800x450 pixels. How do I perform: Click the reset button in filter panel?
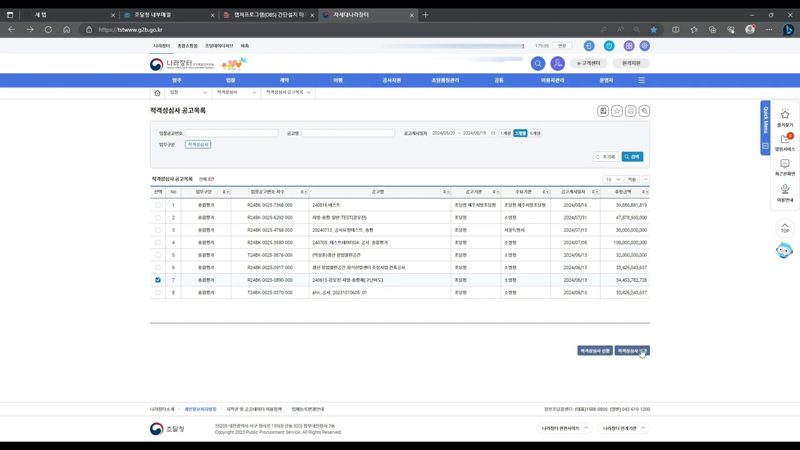(x=606, y=157)
